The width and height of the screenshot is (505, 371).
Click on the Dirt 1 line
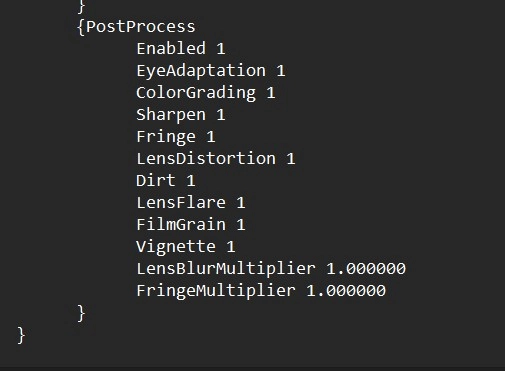pyautogui.click(x=166, y=181)
